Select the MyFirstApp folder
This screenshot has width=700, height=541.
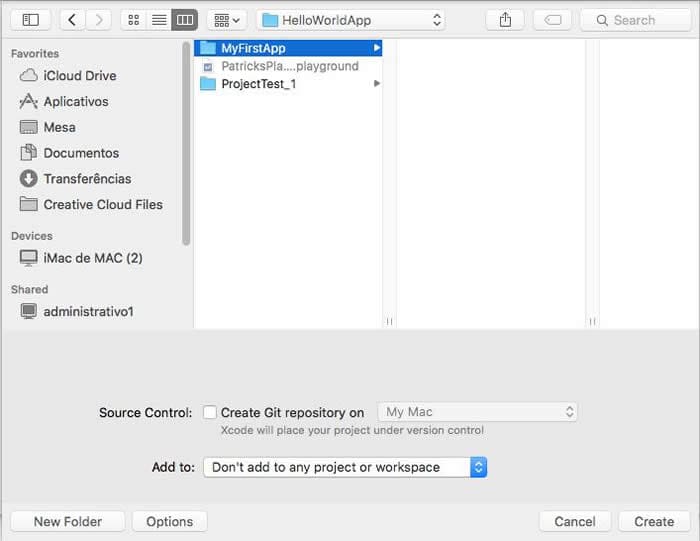point(288,48)
